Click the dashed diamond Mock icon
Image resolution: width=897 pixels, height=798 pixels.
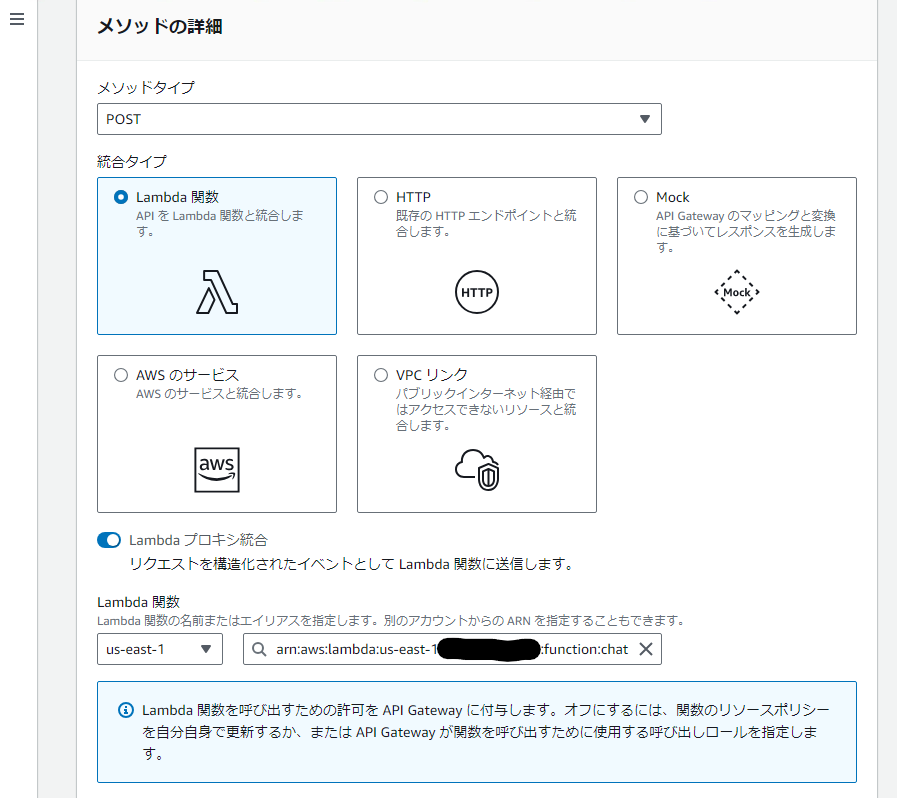tap(737, 292)
